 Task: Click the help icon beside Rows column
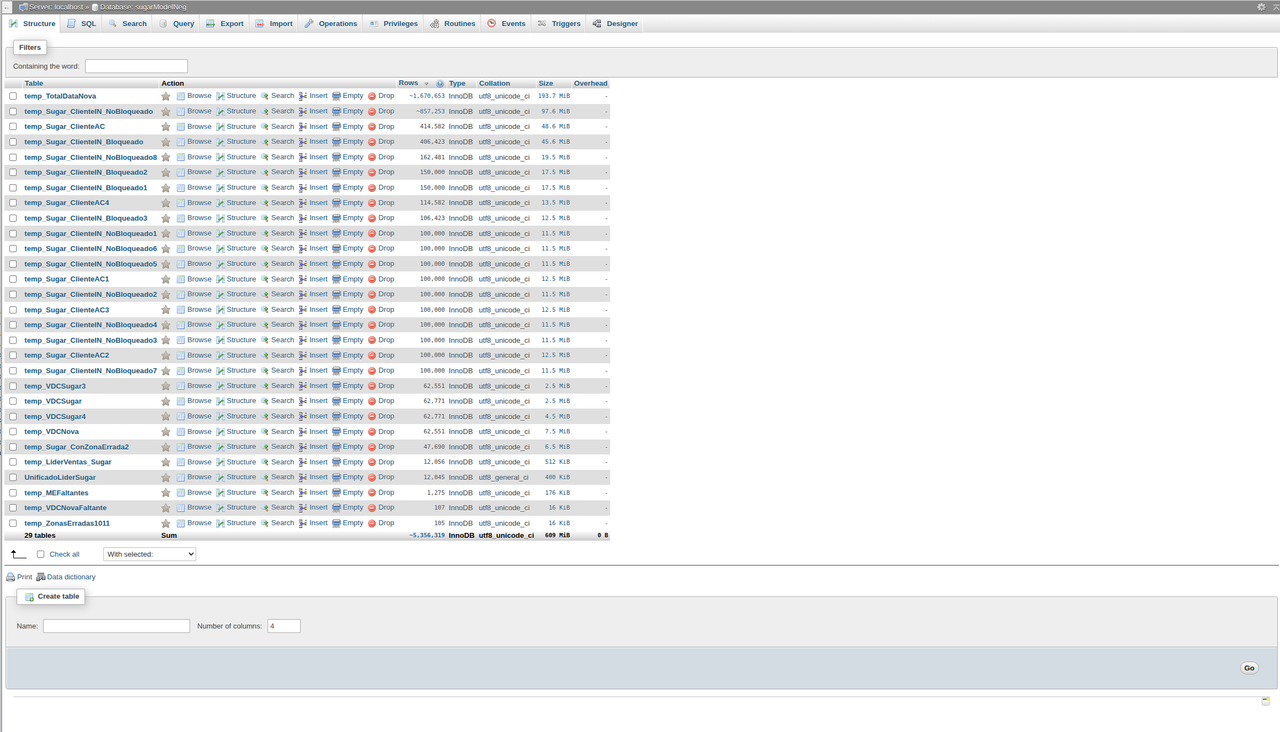[439, 83]
